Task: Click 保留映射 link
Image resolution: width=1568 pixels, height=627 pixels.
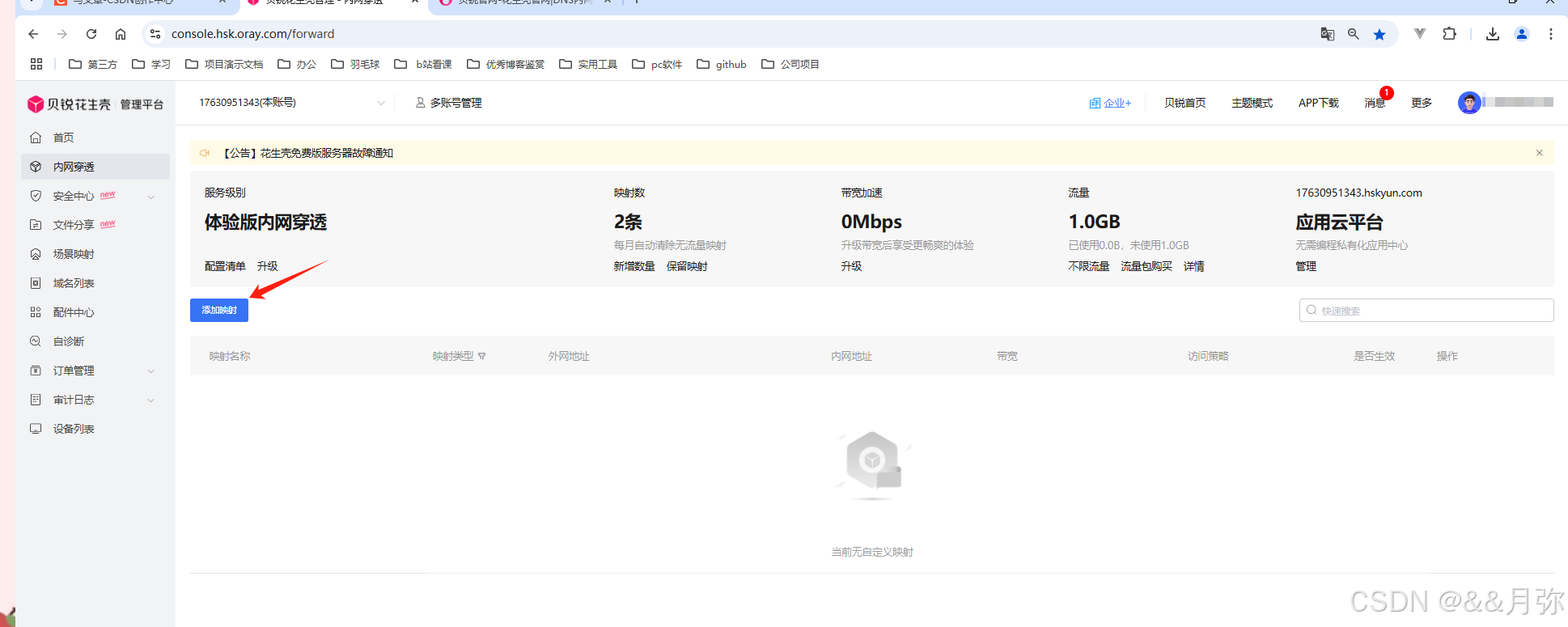Action: [687, 266]
